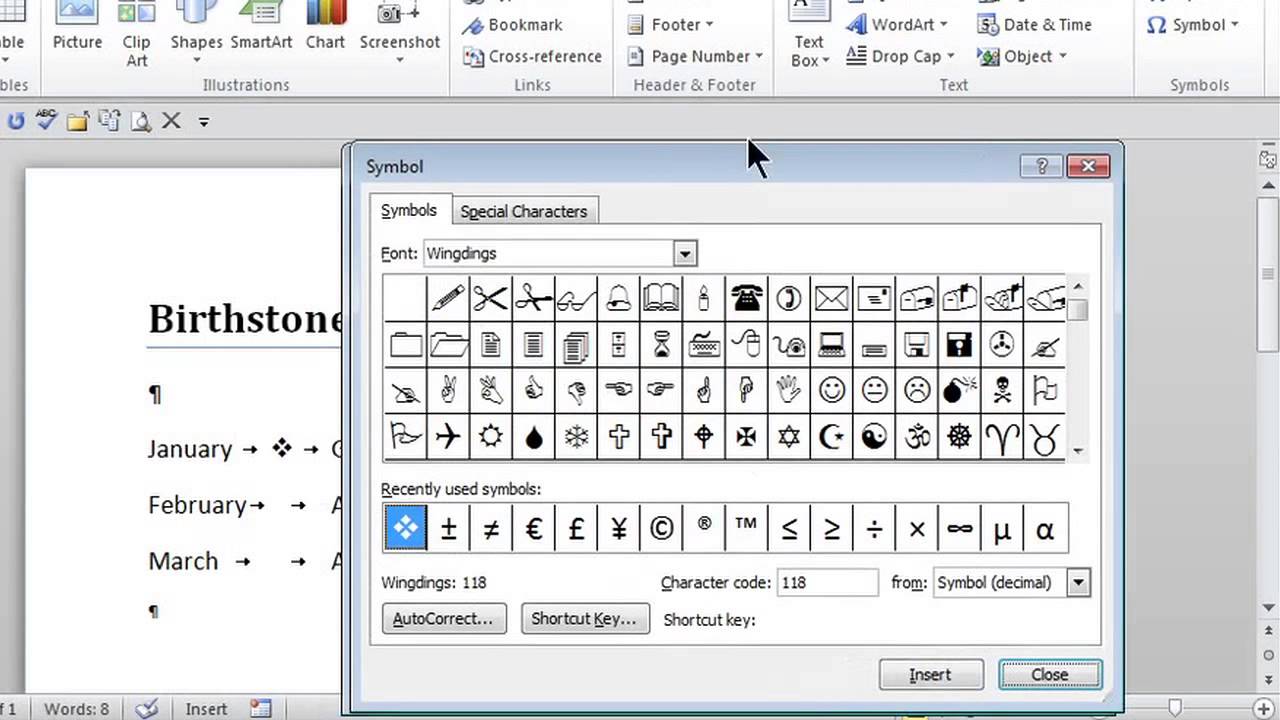This screenshot has width=1280, height=720.
Task: Choose the smiley face symbol
Action: tap(831, 390)
